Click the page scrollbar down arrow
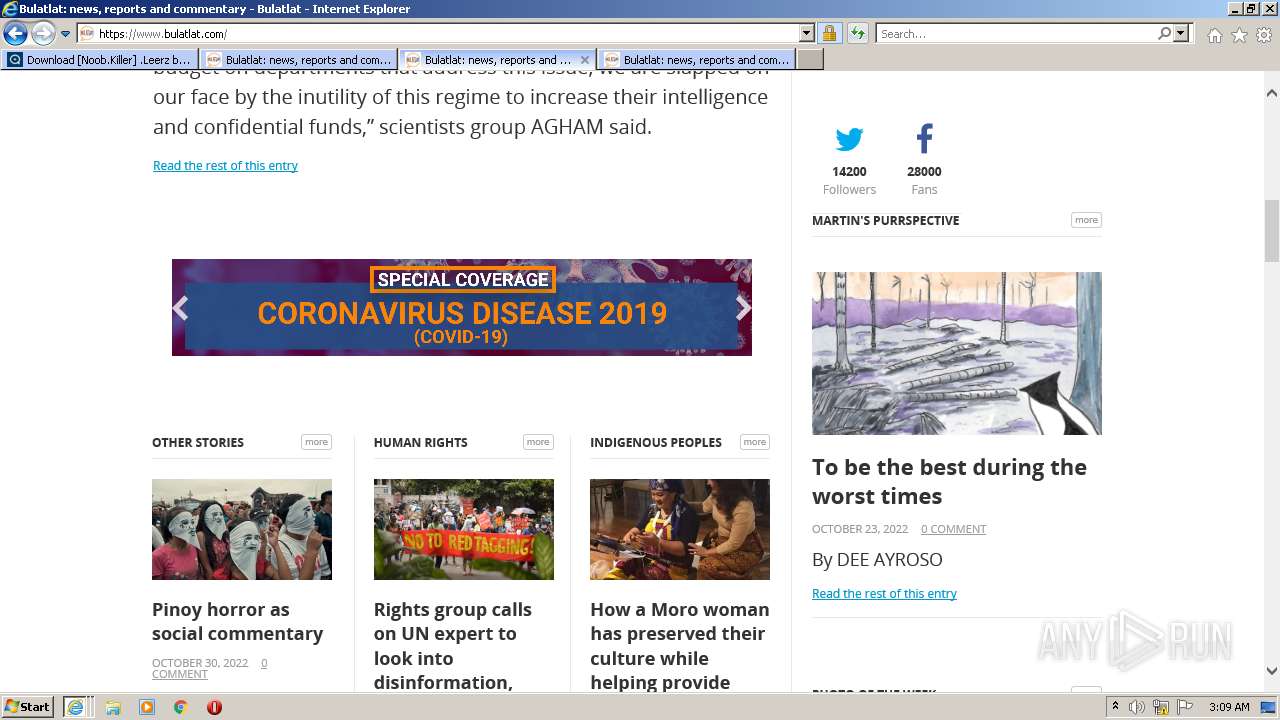 1272,671
